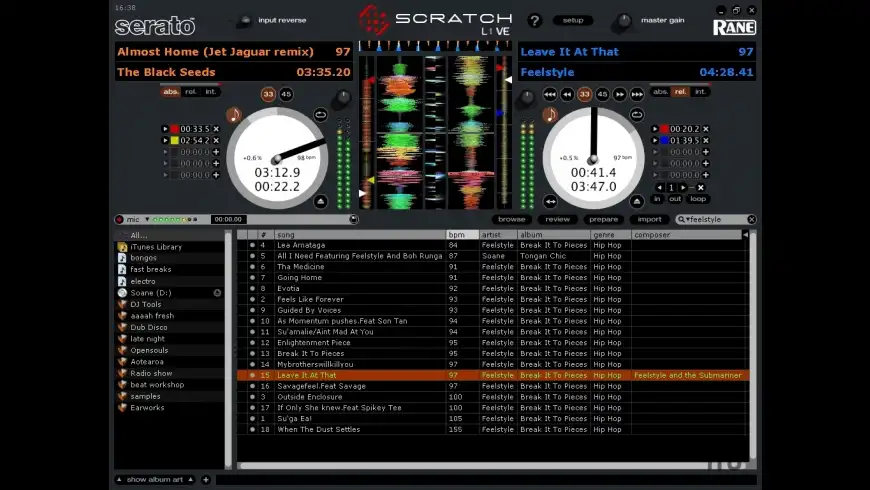This screenshot has height=490, width=870.
Task: Eject track from right deck
Action: click(636, 201)
